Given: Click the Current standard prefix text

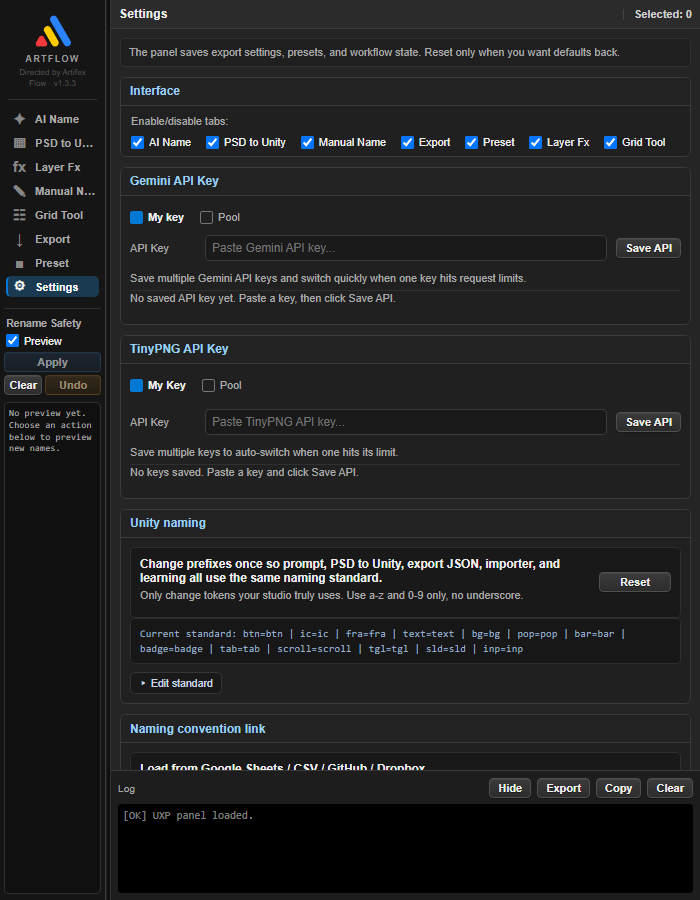Looking at the screenshot, I should (382, 641).
